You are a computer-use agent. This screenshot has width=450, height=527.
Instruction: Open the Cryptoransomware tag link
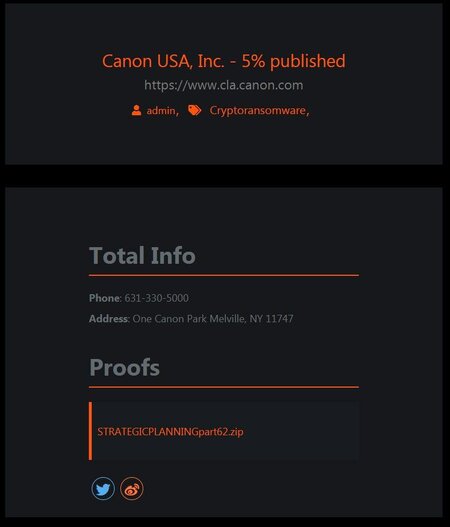click(257, 111)
